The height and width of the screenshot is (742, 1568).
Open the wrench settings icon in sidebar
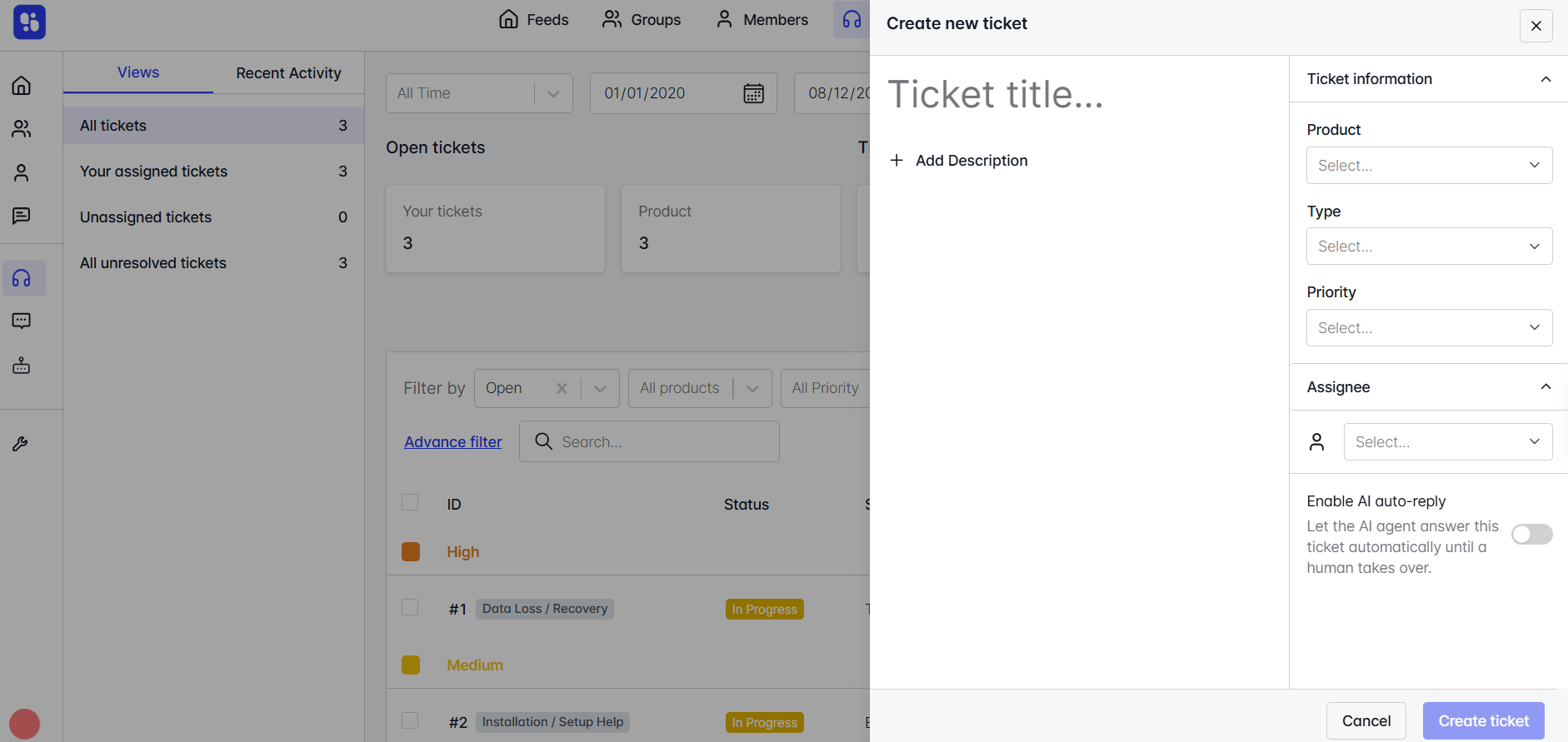(x=21, y=444)
